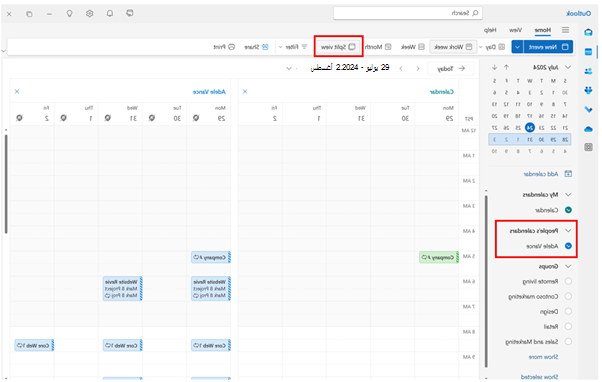Collapse the People's calendars section
Screen dimensions: 602x382
568,230
